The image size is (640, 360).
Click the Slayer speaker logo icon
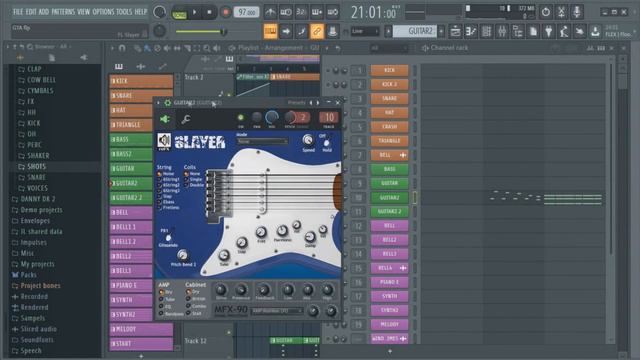coord(164,141)
